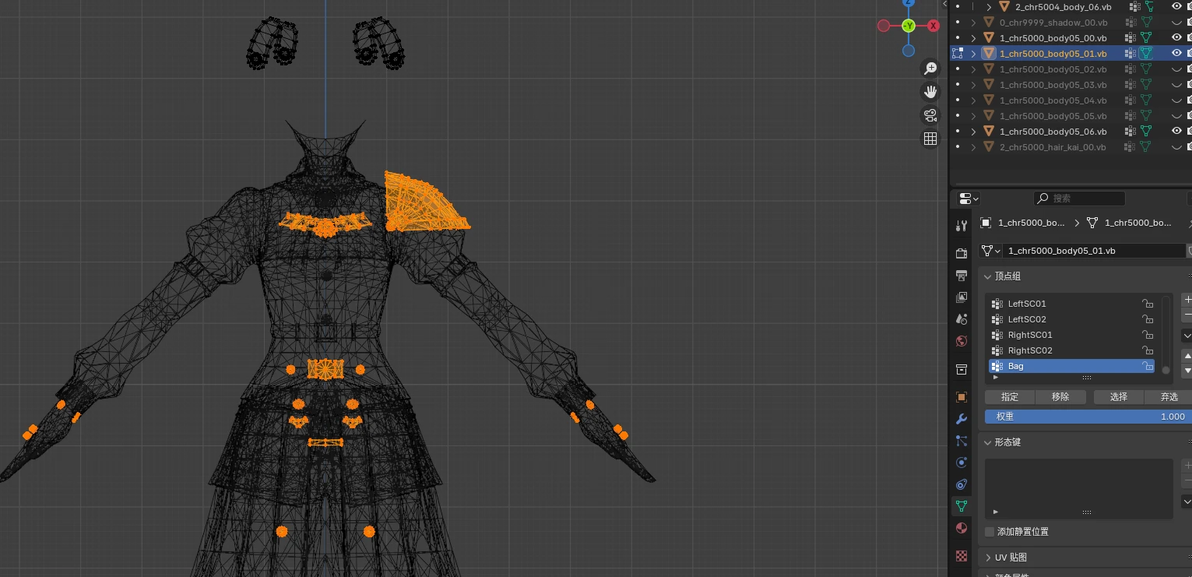The height and width of the screenshot is (577, 1192).
Task: Hide 1_chr5000_body05_06.vb with eye icon
Action: (1177, 131)
